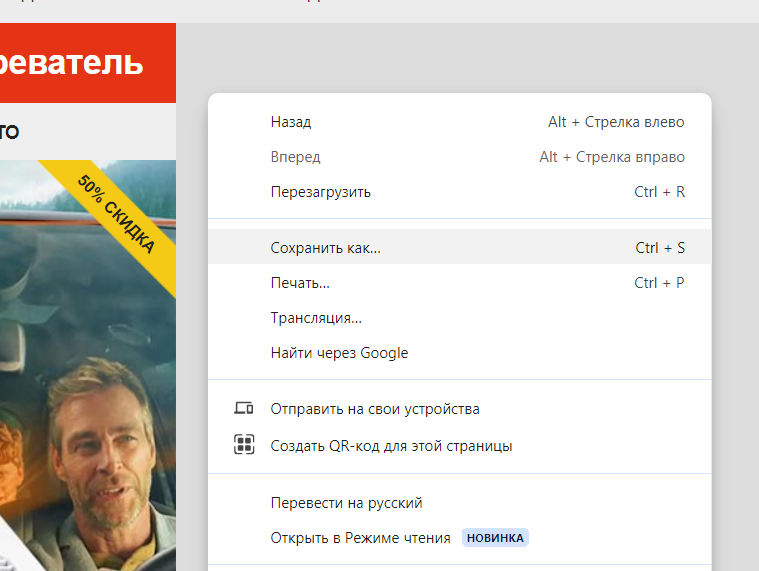Select "Сохранить как..." menu item
This screenshot has width=759, height=571.
[459, 247]
